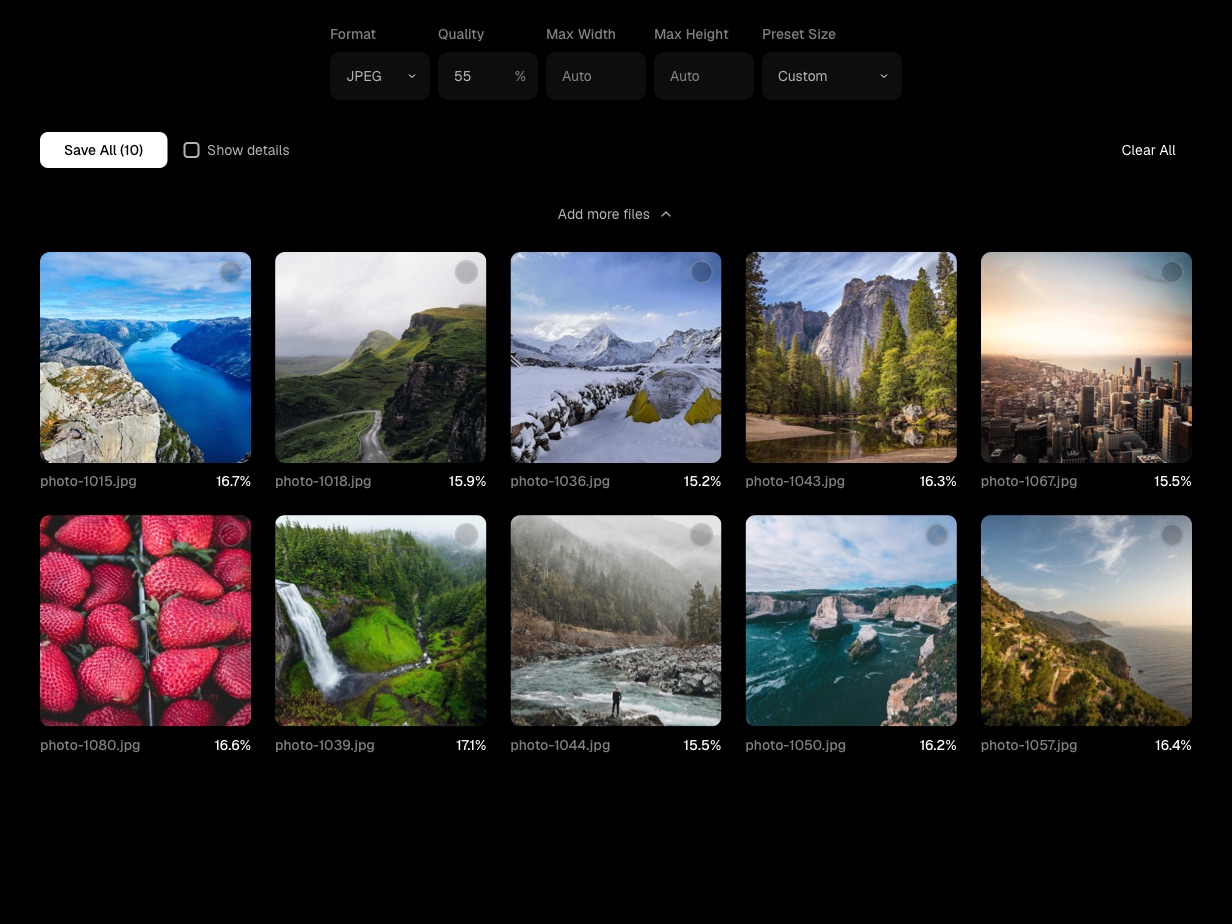Enable the Show details checkbox
Image resolution: width=1232 pixels, height=924 pixels.
(191, 150)
